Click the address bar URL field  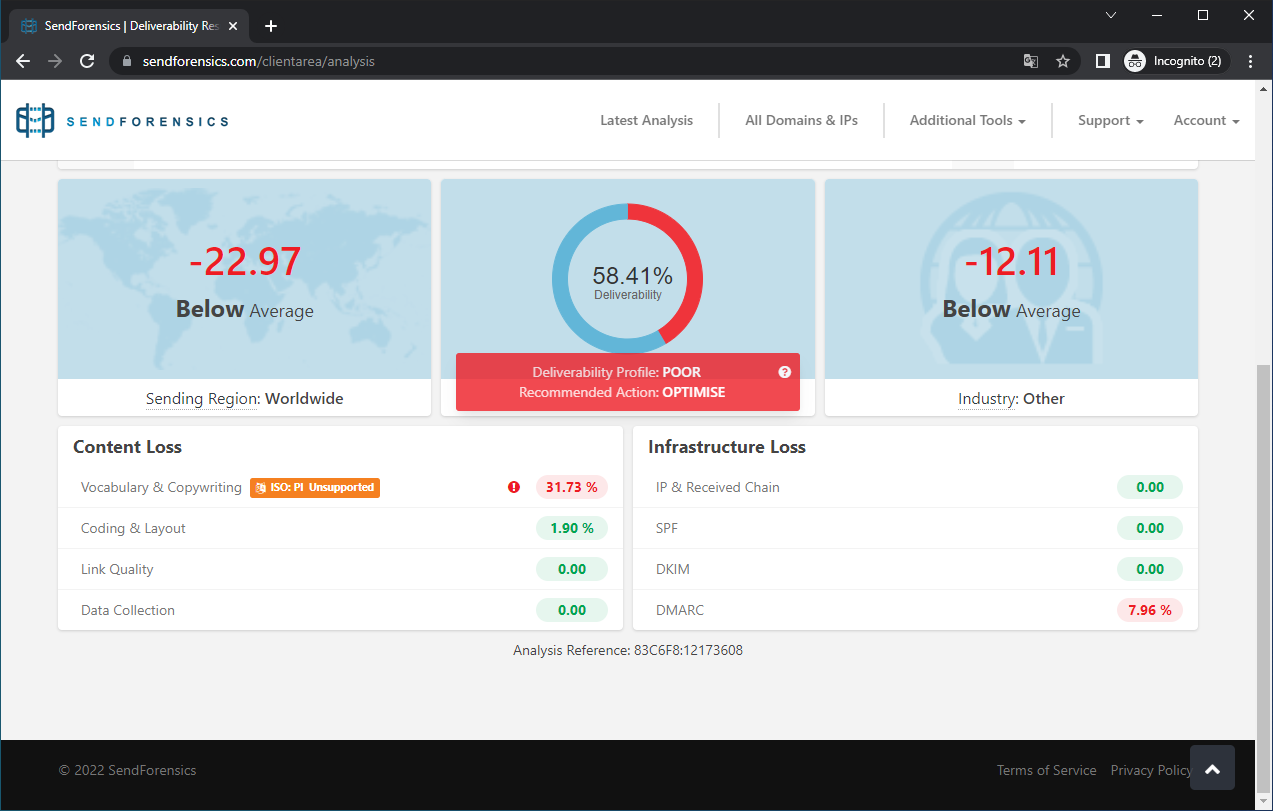(x=560, y=61)
